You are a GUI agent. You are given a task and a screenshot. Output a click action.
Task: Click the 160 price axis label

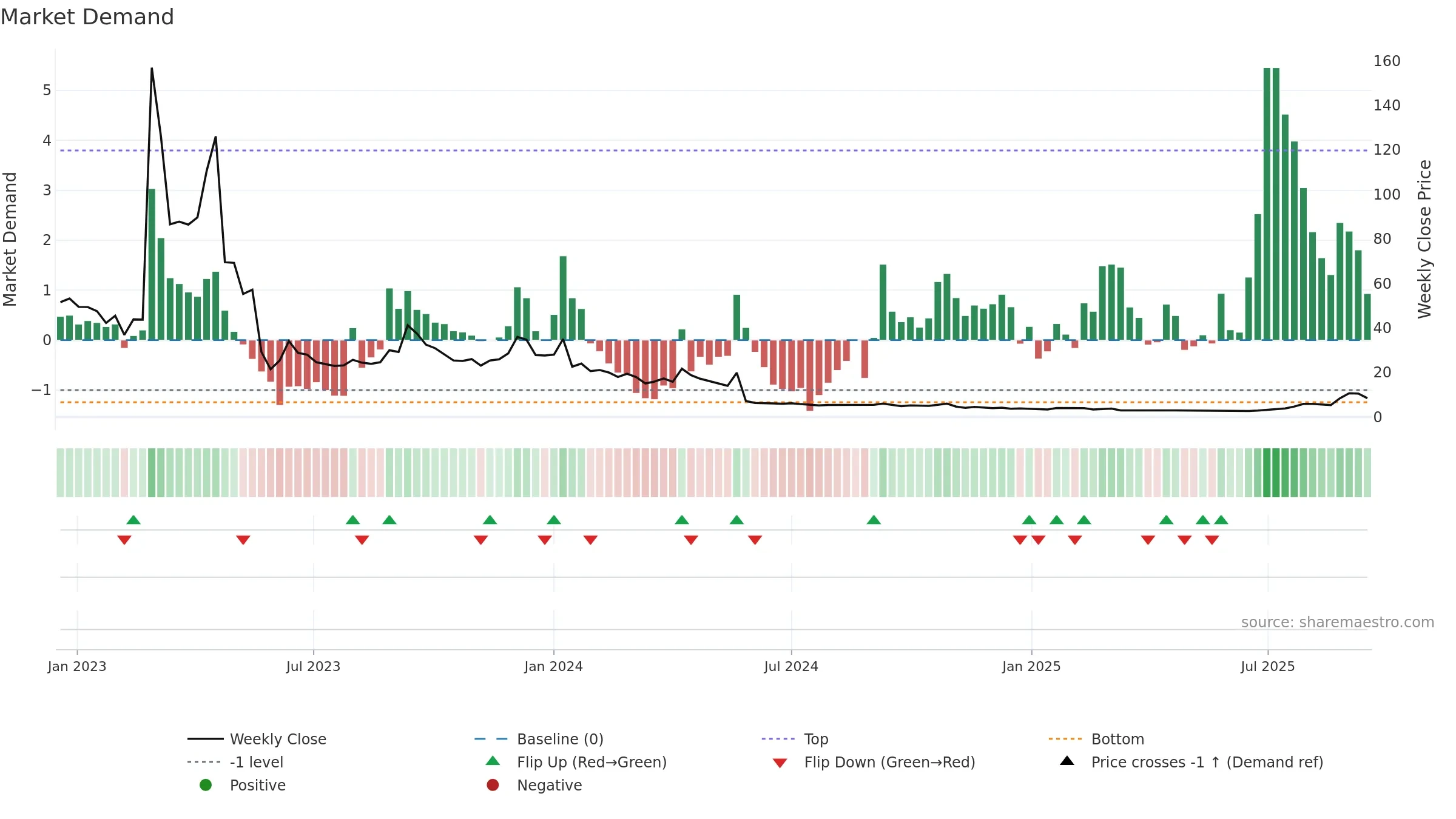(1387, 61)
